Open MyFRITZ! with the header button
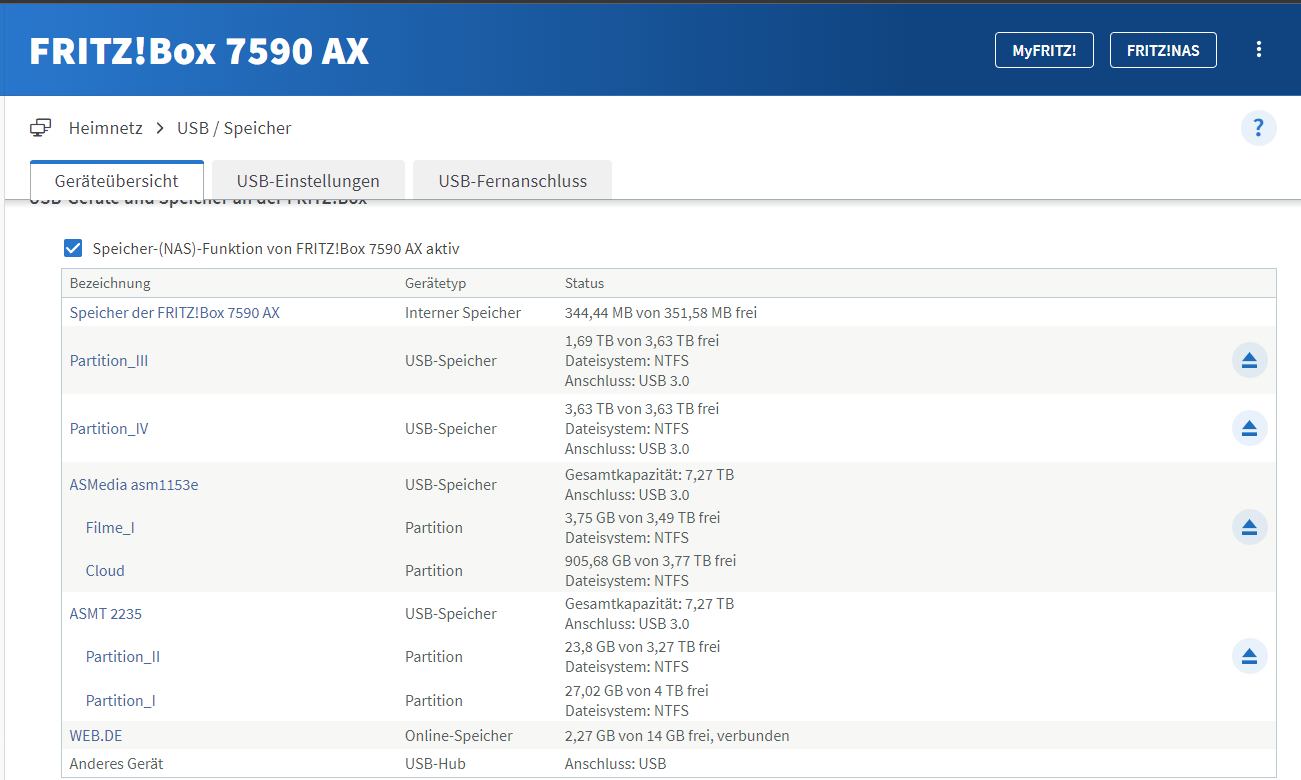Viewport: 1301px width, 780px height. coord(1044,49)
